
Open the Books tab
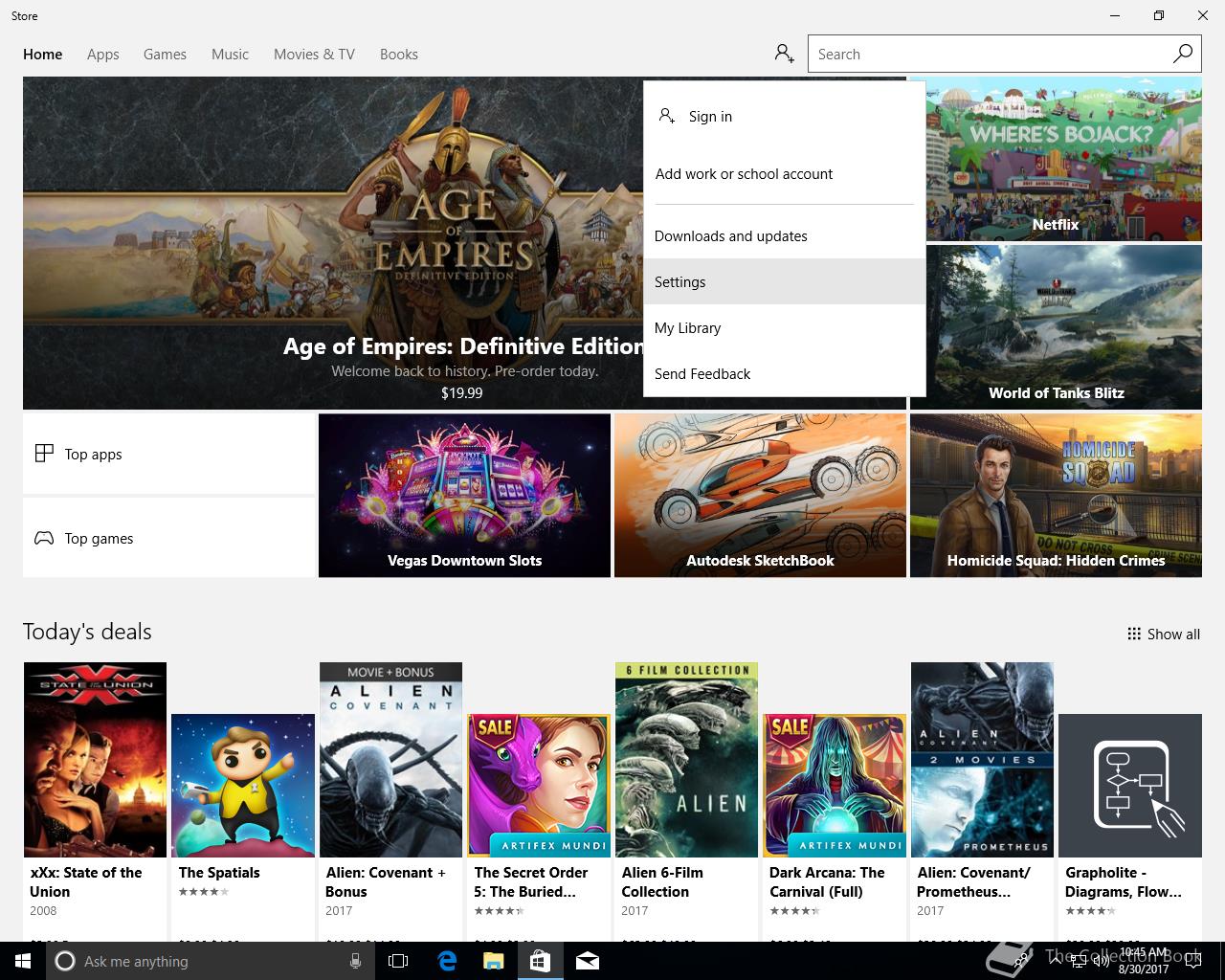[x=399, y=54]
